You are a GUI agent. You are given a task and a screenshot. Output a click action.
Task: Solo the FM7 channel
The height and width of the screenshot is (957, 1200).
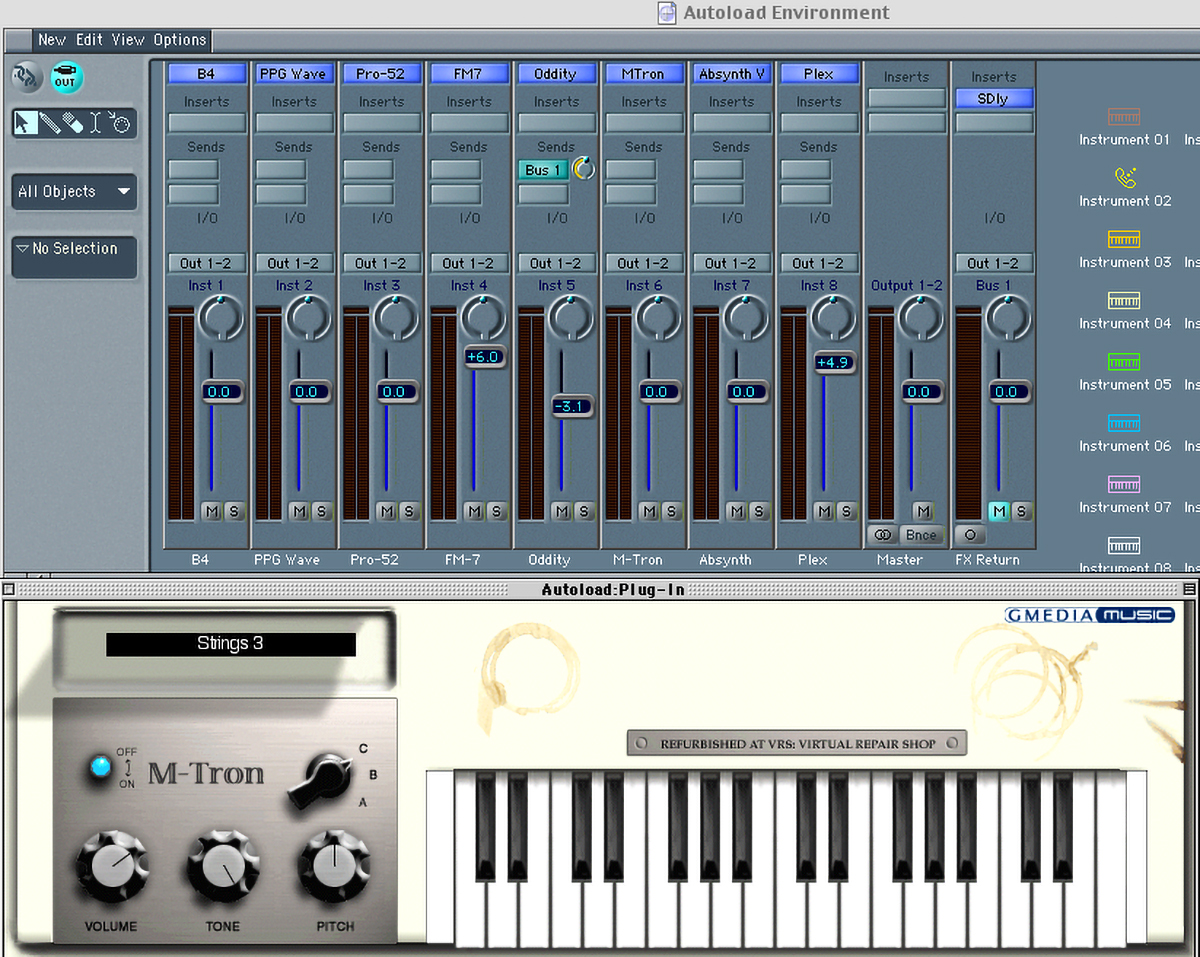coord(496,511)
